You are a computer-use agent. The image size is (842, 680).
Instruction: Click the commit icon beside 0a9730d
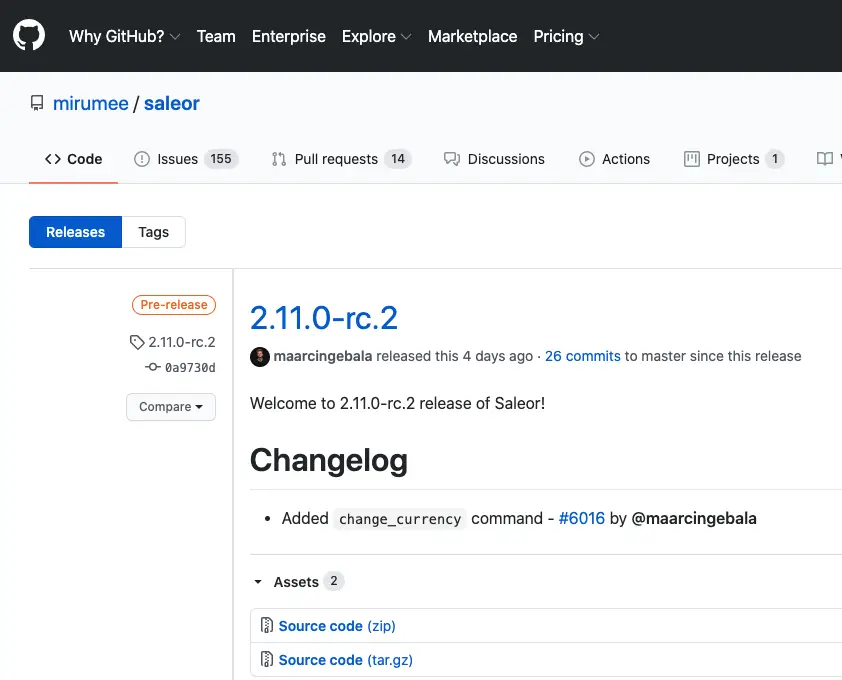coord(153,367)
